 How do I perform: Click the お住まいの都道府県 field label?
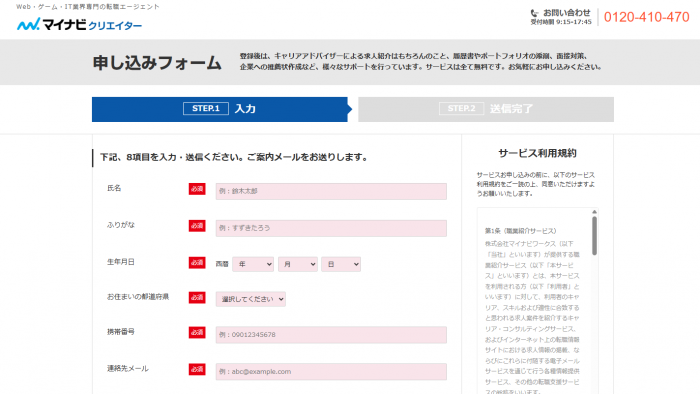tap(138, 297)
